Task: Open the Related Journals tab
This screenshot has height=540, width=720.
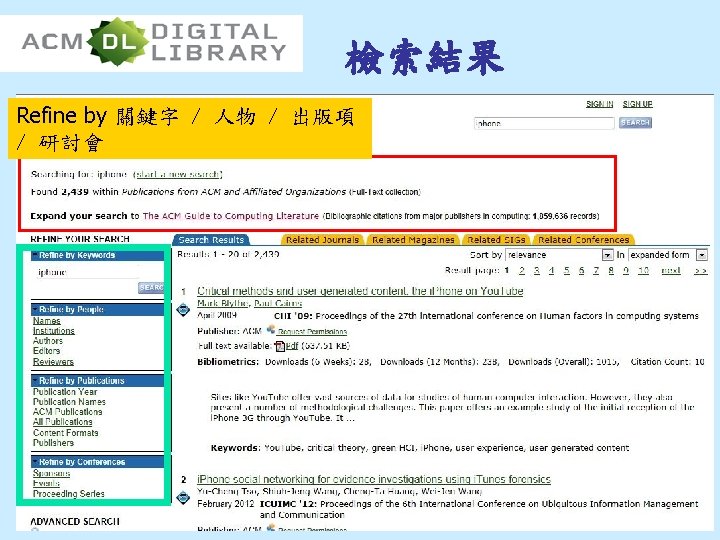Action: [x=322, y=240]
